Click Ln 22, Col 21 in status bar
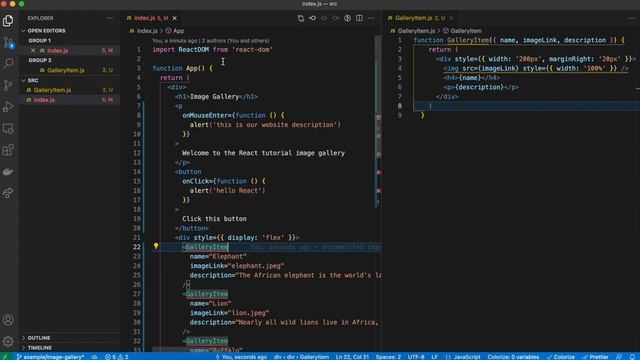 (352, 356)
